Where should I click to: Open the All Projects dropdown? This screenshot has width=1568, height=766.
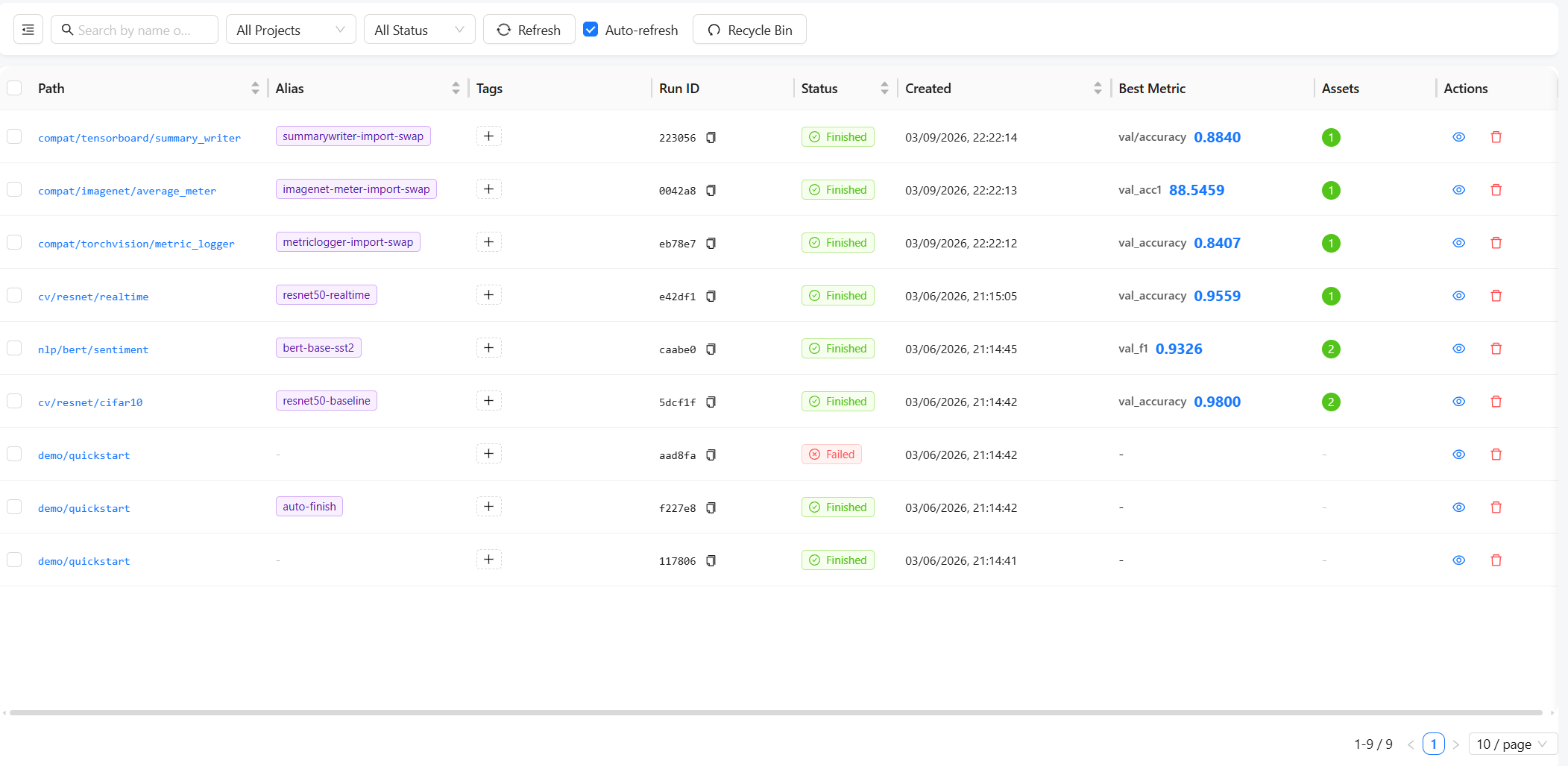pos(290,30)
